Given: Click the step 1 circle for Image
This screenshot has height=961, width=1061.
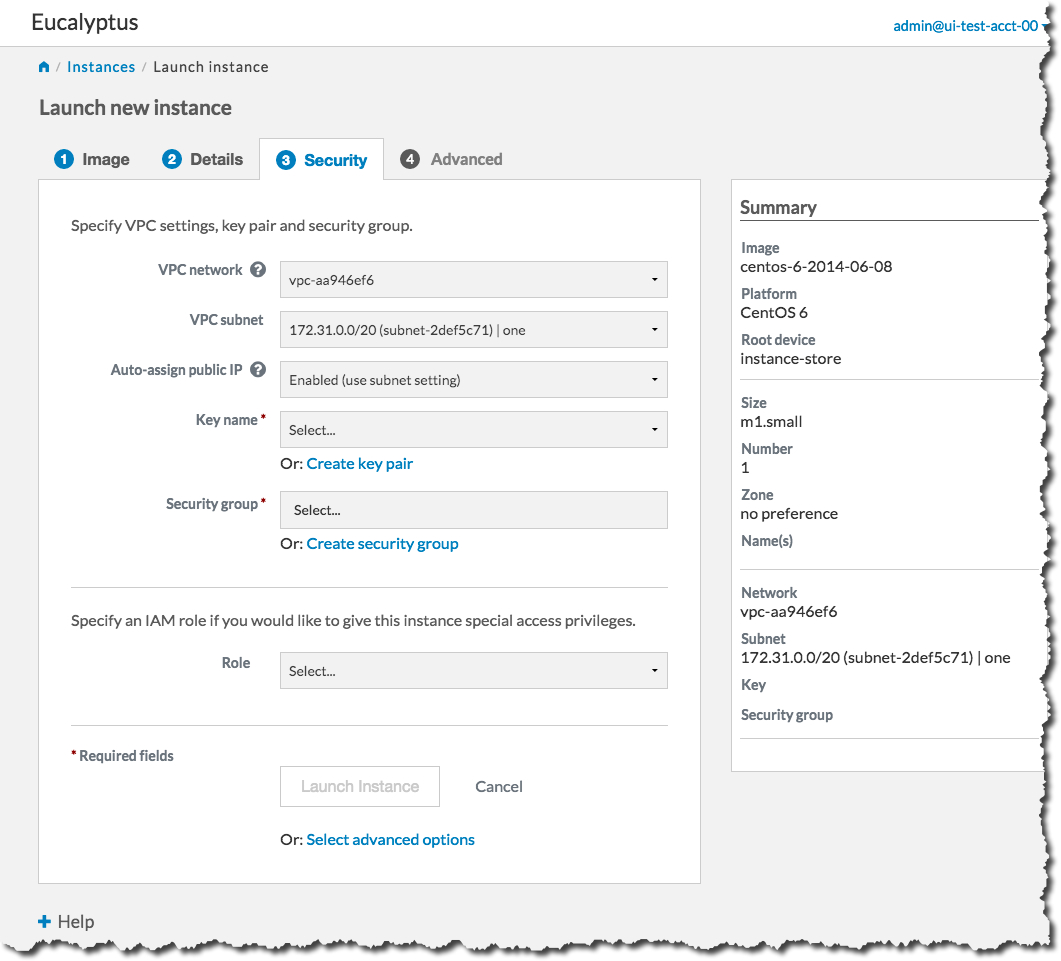Looking at the screenshot, I should coord(64,159).
